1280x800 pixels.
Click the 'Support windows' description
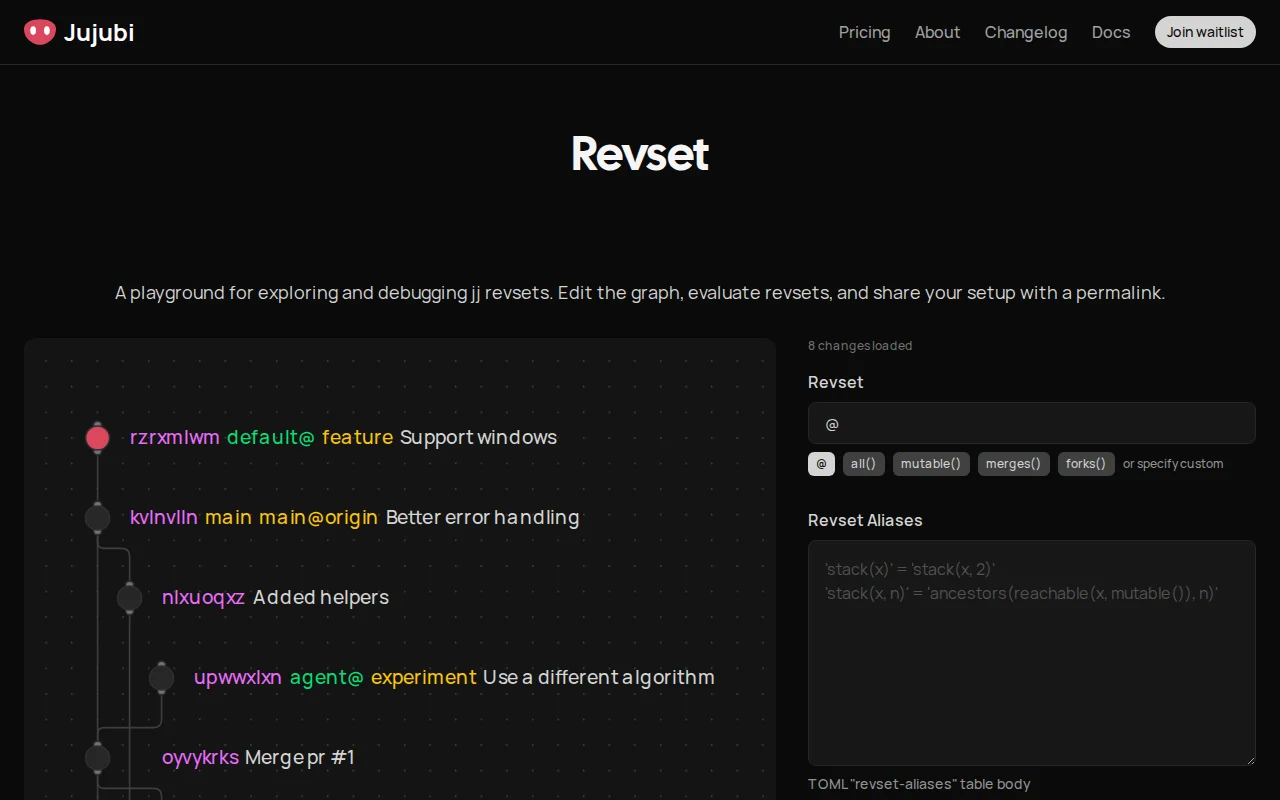pos(479,437)
